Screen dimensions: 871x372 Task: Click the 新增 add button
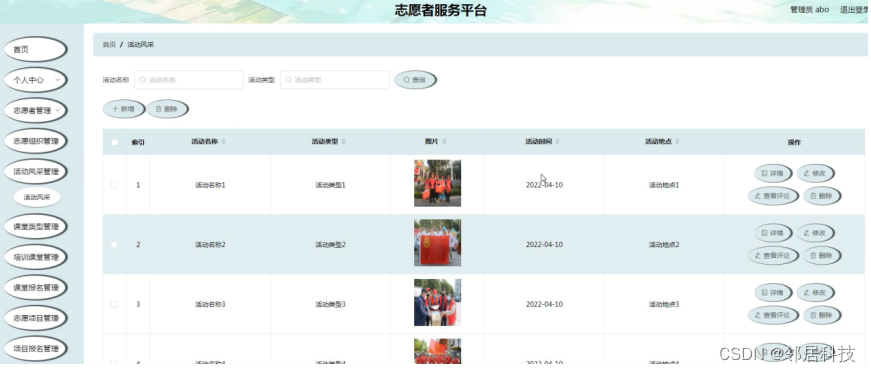[x=124, y=109]
